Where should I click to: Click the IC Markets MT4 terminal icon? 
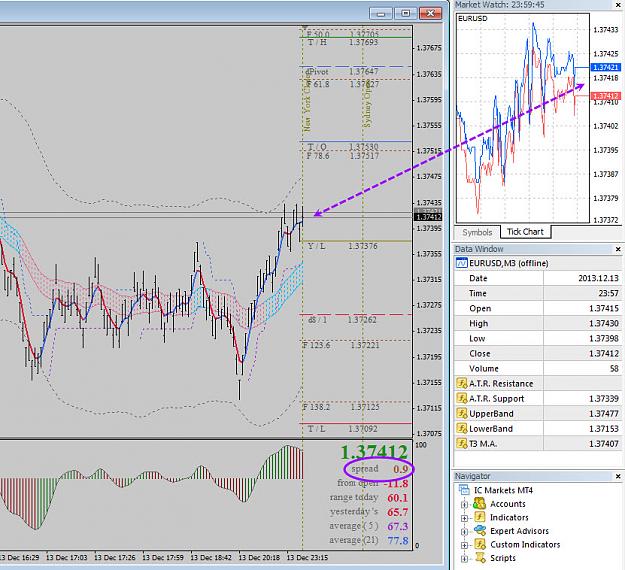[x=464, y=490]
